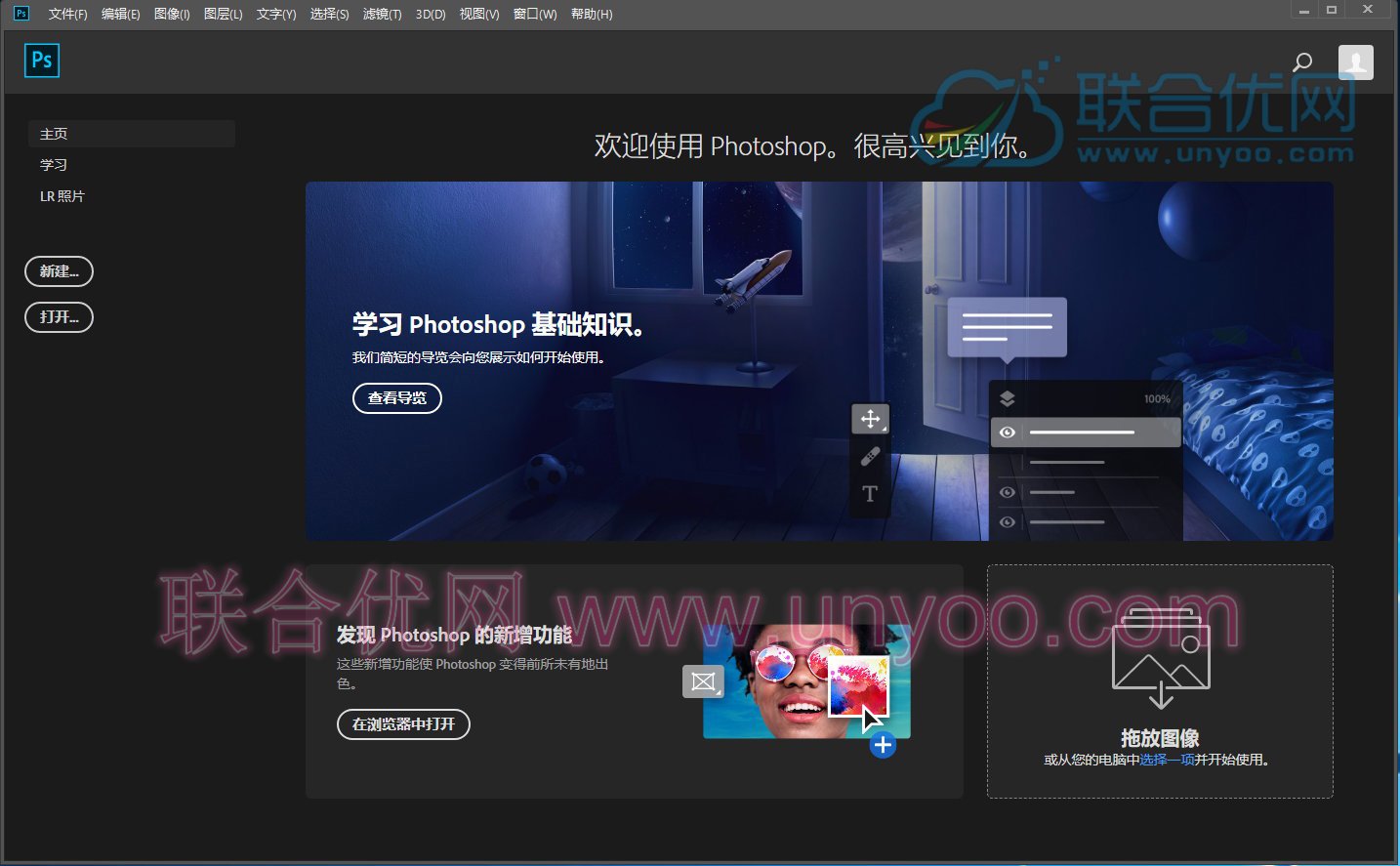
Task: Open the 视图(V) menu
Action: [478, 14]
